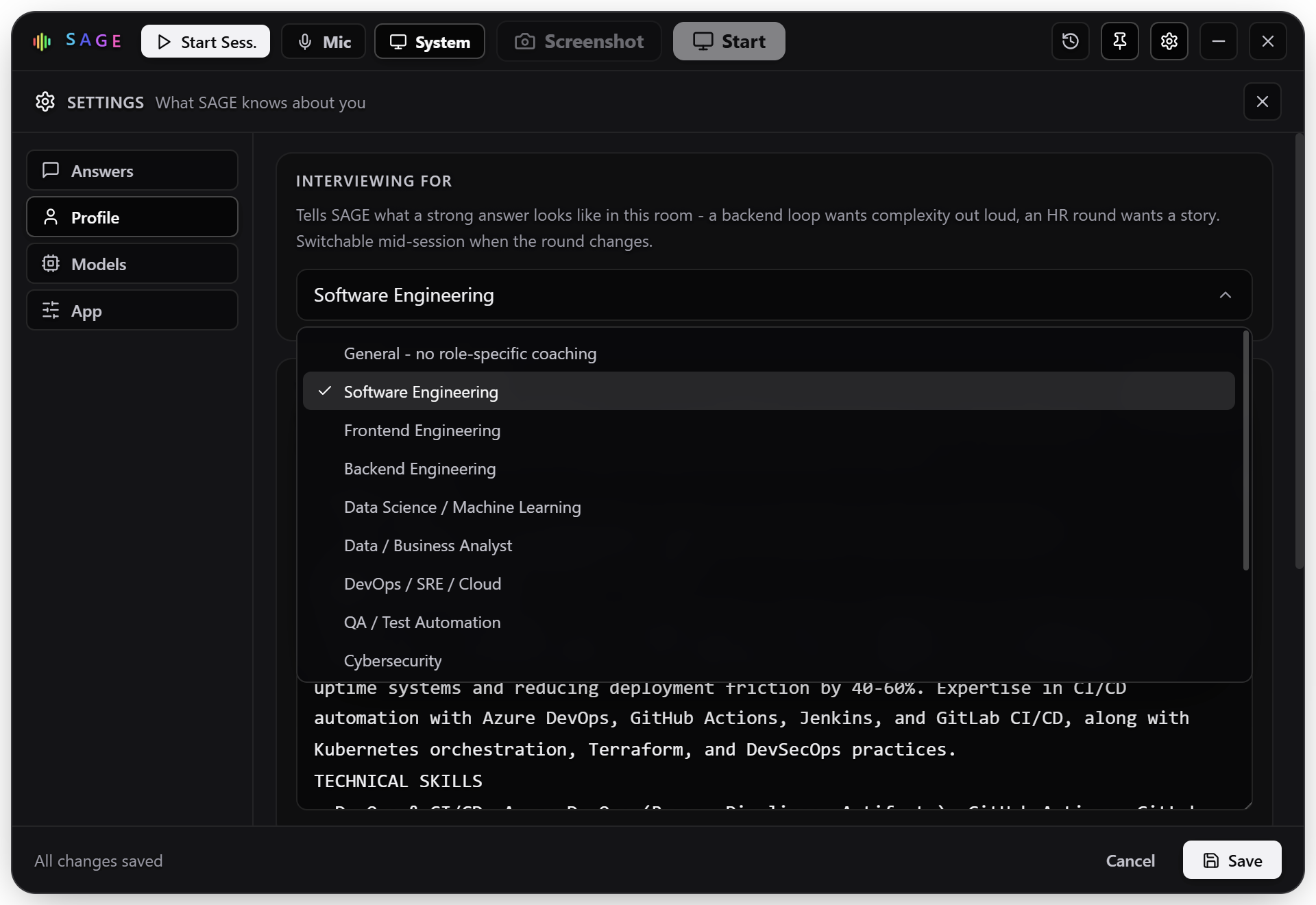Choose QA / Test Automation option

769,622
